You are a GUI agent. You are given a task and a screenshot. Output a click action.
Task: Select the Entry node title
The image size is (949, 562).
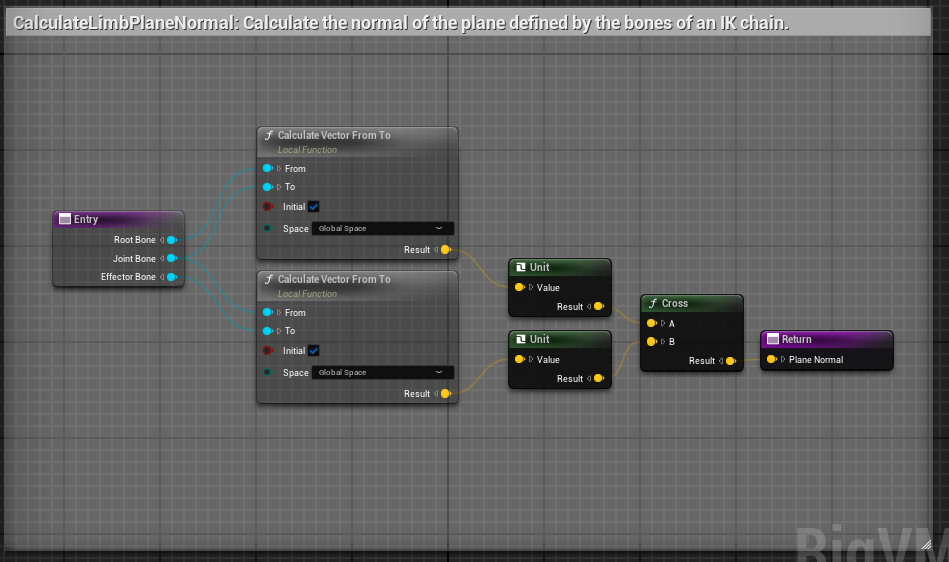[86, 219]
